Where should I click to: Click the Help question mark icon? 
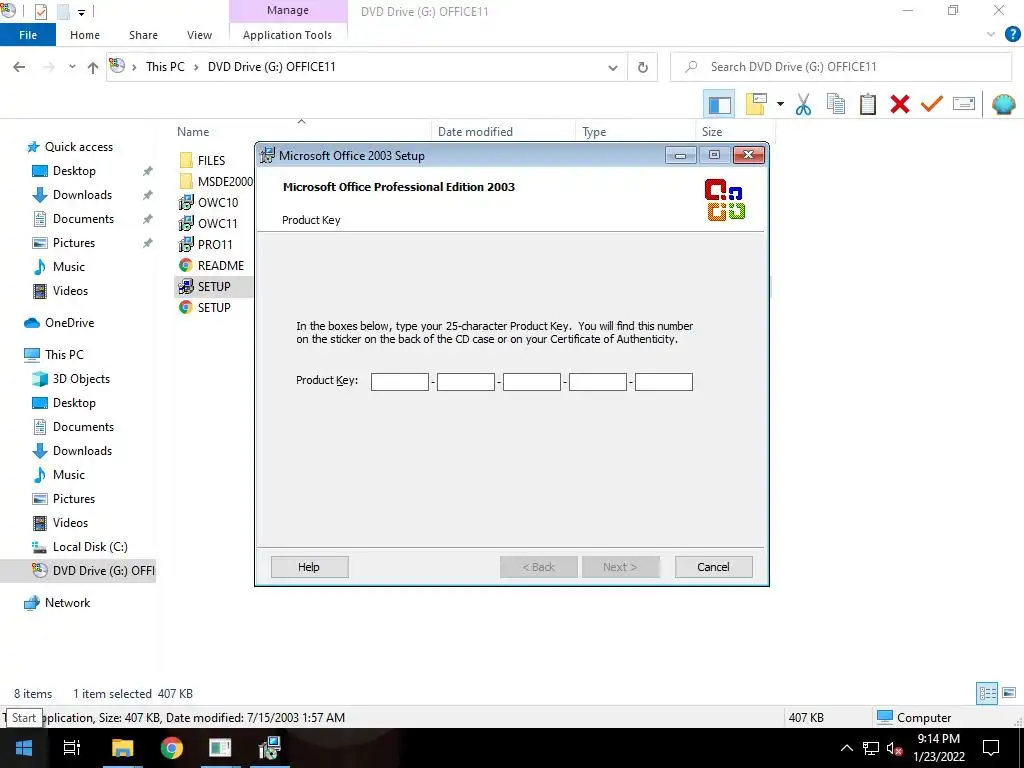[1012, 35]
